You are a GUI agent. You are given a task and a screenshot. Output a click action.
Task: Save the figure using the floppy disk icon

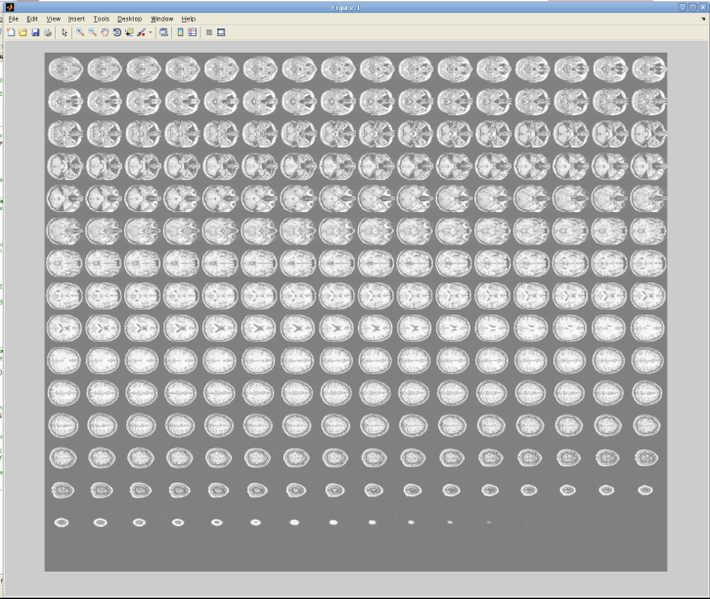(35, 32)
